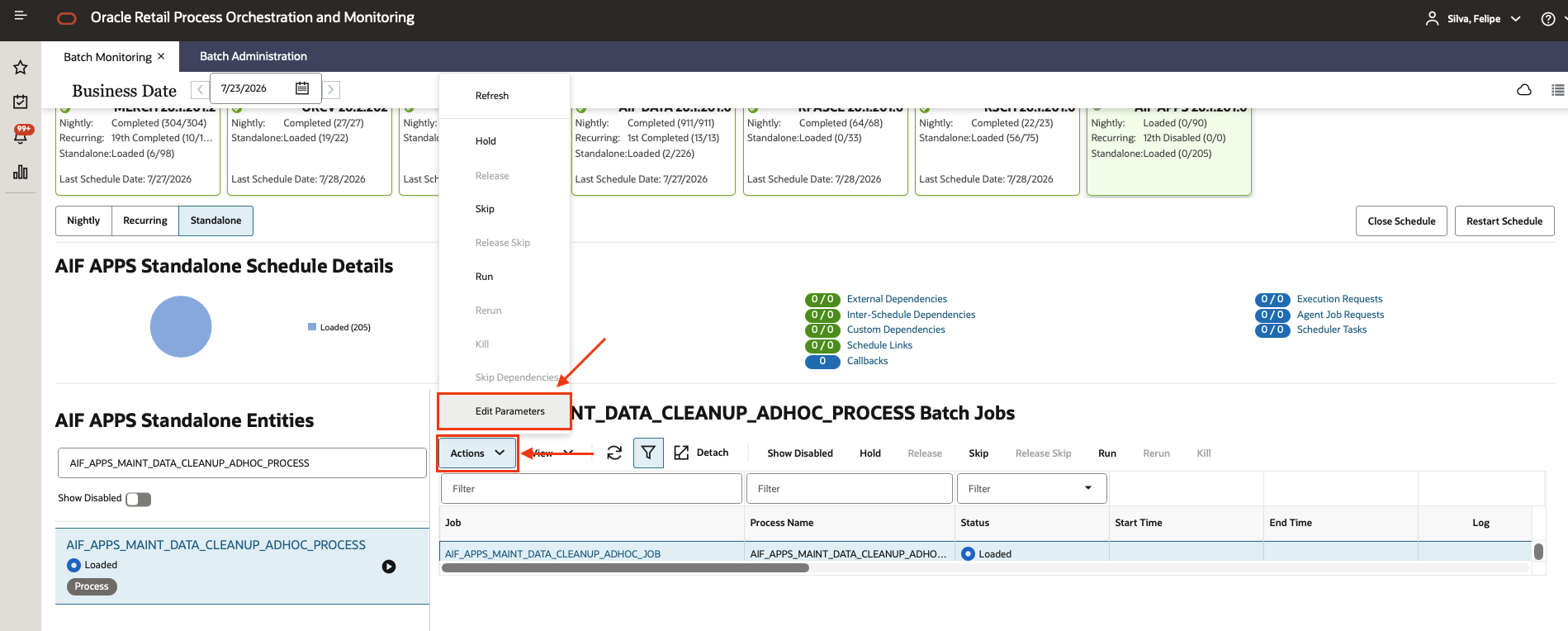Open the Schedule Links link
Screen dimensions: 1568x631
coord(879,345)
